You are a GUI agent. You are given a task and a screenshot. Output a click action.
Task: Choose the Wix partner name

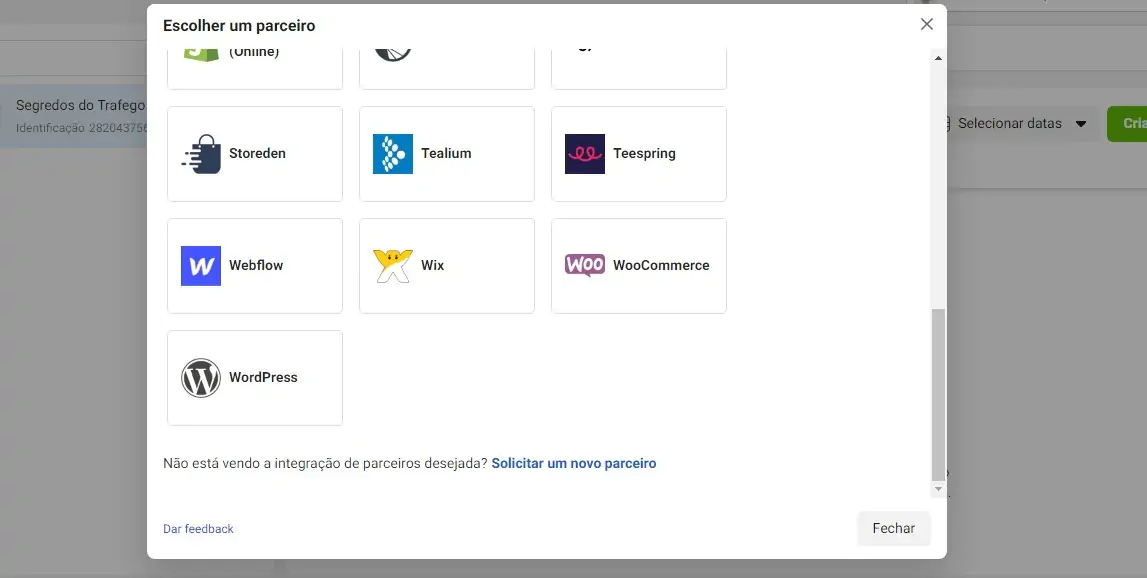pos(432,266)
